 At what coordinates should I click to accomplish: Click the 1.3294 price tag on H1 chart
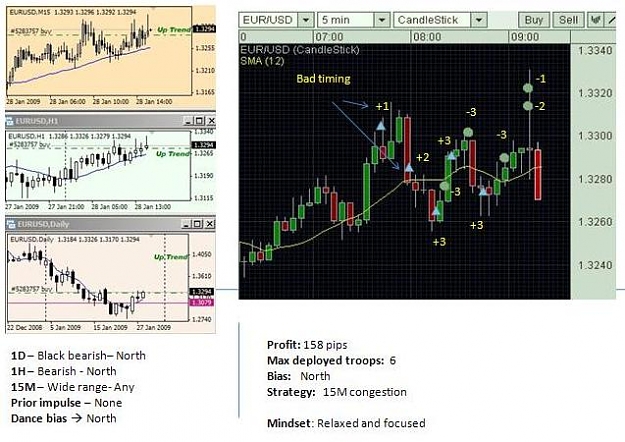point(204,145)
